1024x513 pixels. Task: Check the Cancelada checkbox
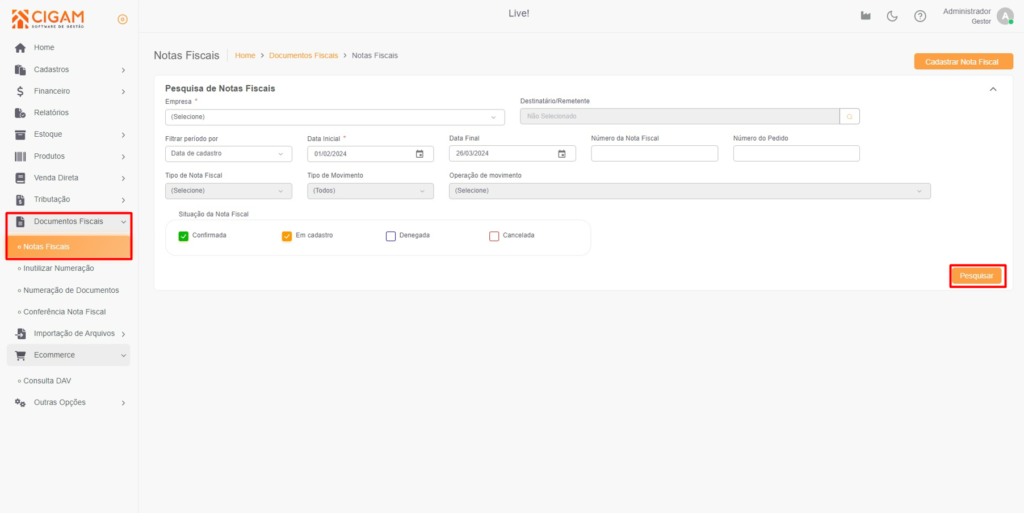(x=494, y=236)
